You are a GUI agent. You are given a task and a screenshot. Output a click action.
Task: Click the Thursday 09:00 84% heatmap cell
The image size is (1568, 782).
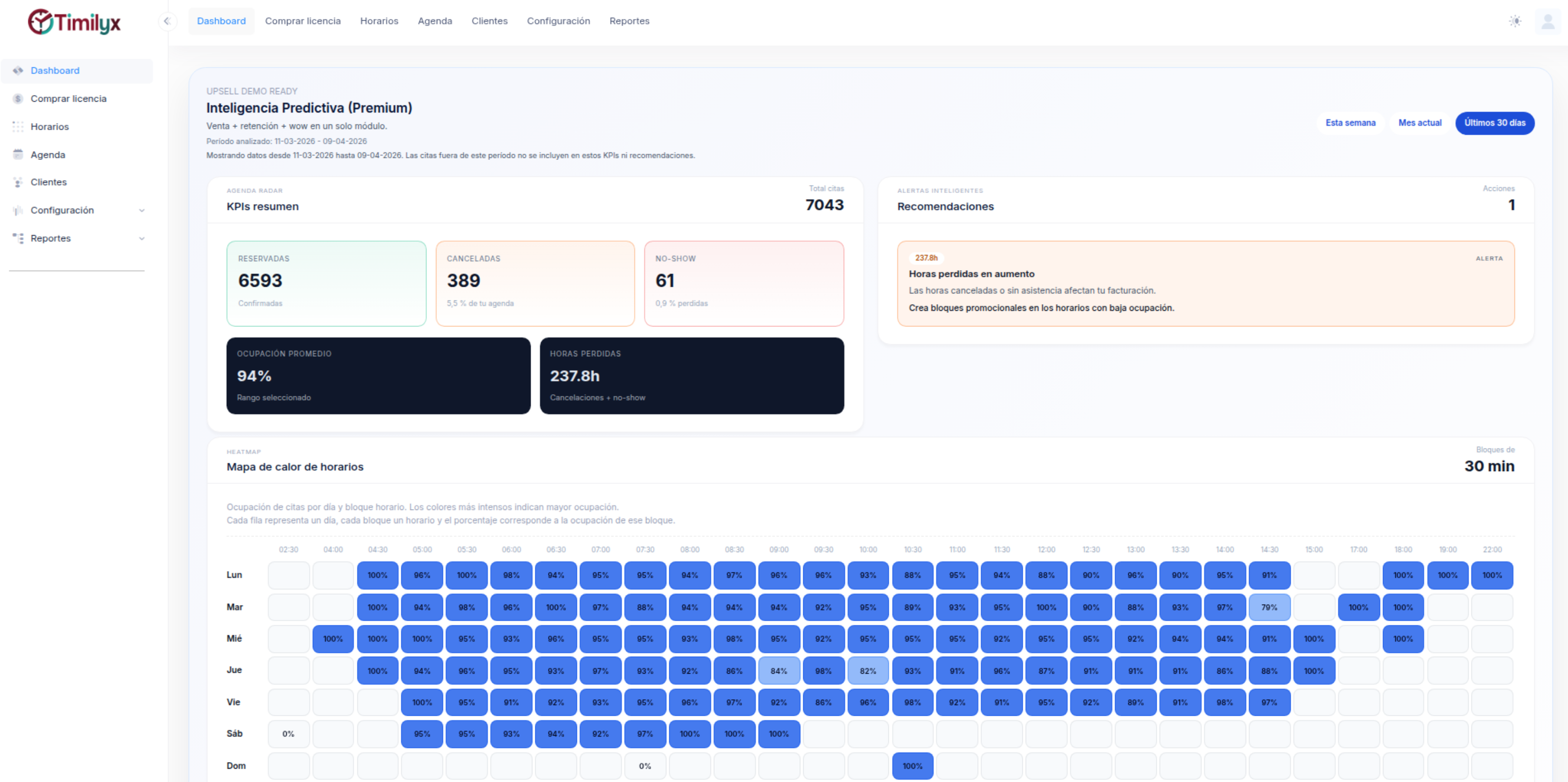779,671
